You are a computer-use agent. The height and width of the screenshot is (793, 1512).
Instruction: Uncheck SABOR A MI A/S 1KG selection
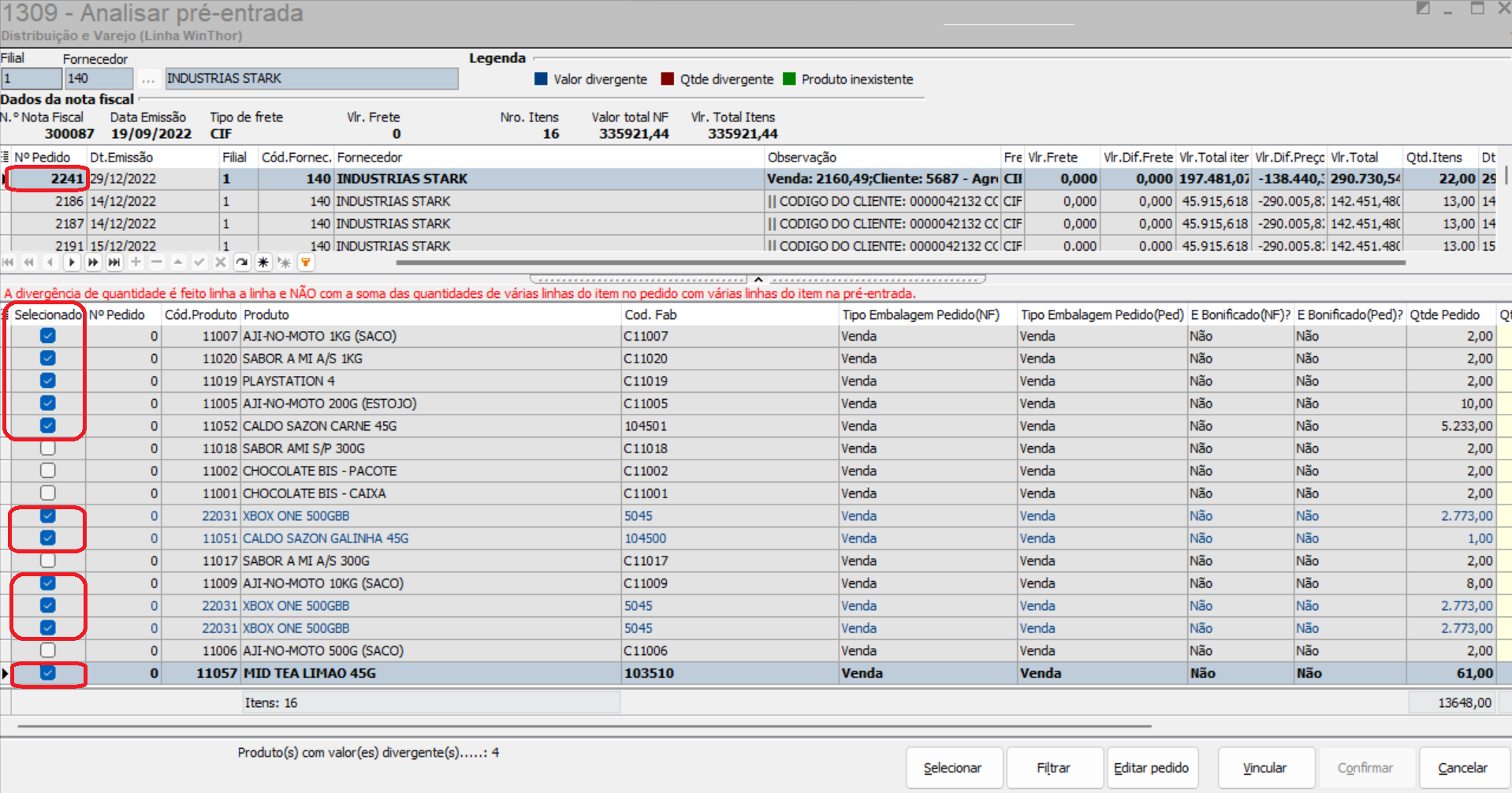[x=48, y=358]
